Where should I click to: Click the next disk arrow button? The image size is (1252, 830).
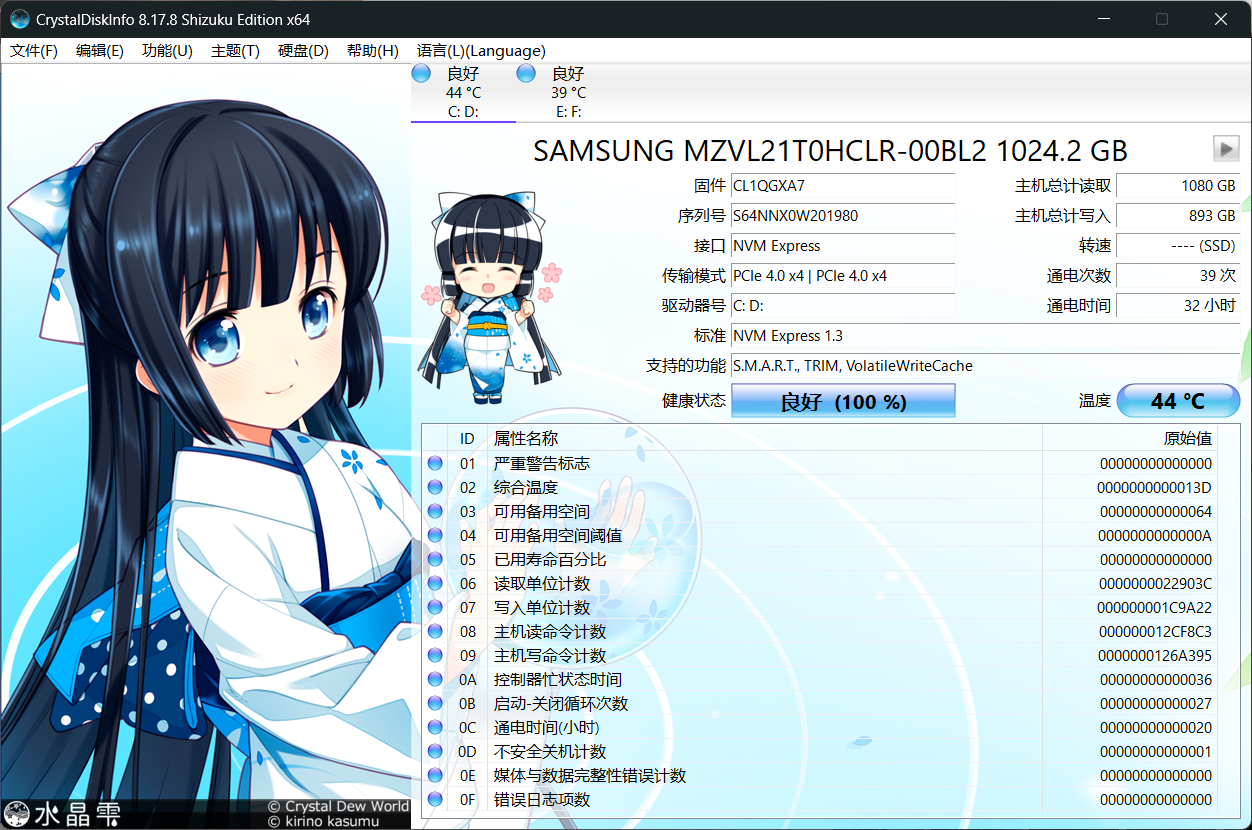pos(1226,149)
